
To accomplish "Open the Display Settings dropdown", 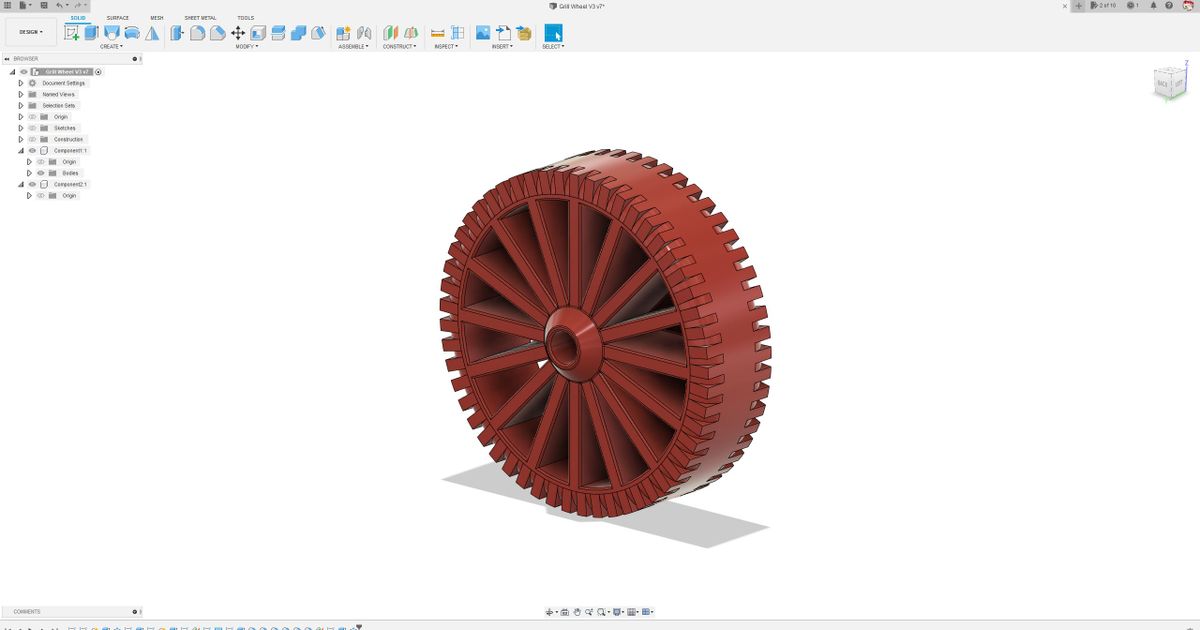I will (617, 612).
